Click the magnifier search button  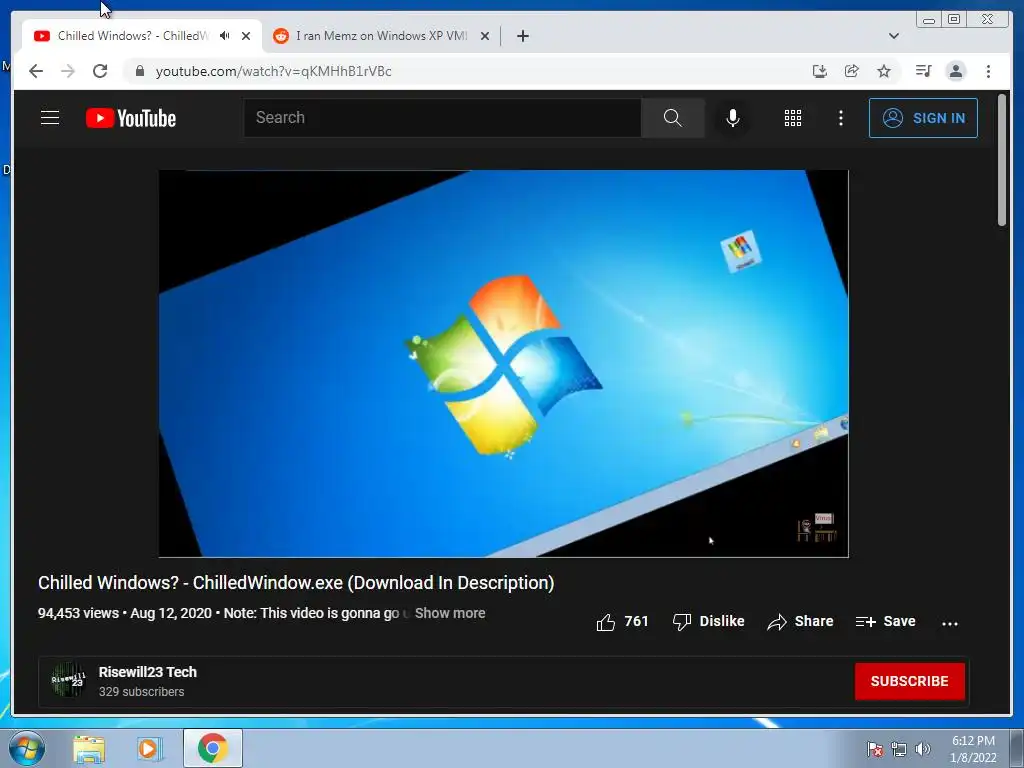click(x=672, y=118)
